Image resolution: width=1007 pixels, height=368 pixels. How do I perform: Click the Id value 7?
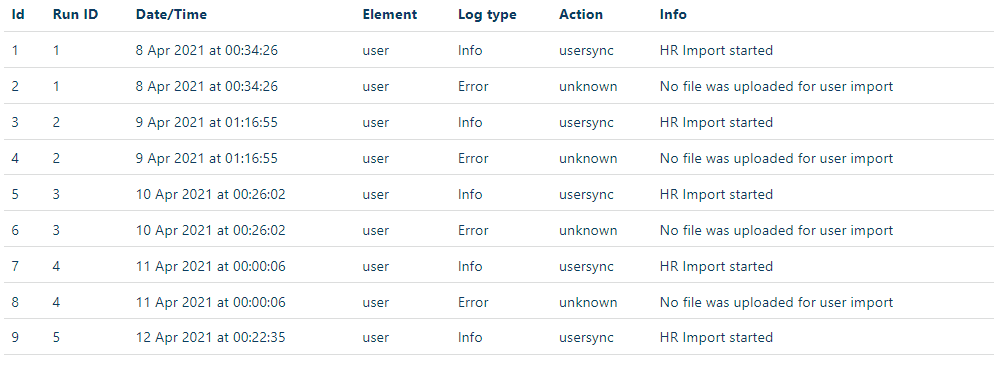tap(15, 266)
